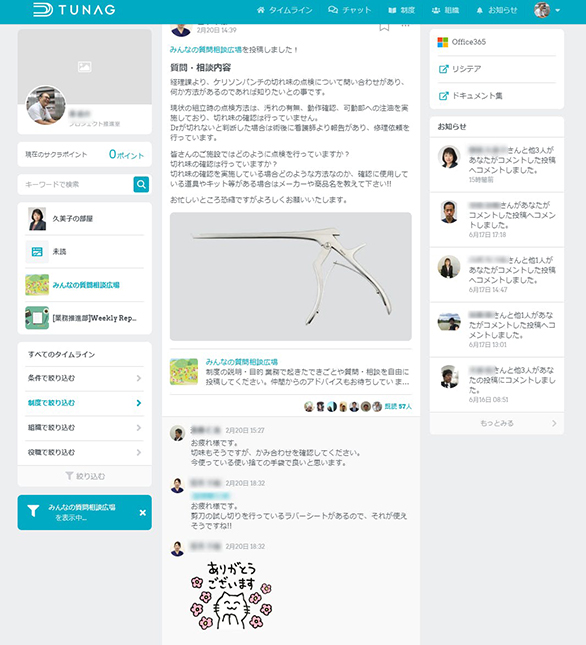Click the Office365 logo icon

(443, 42)
